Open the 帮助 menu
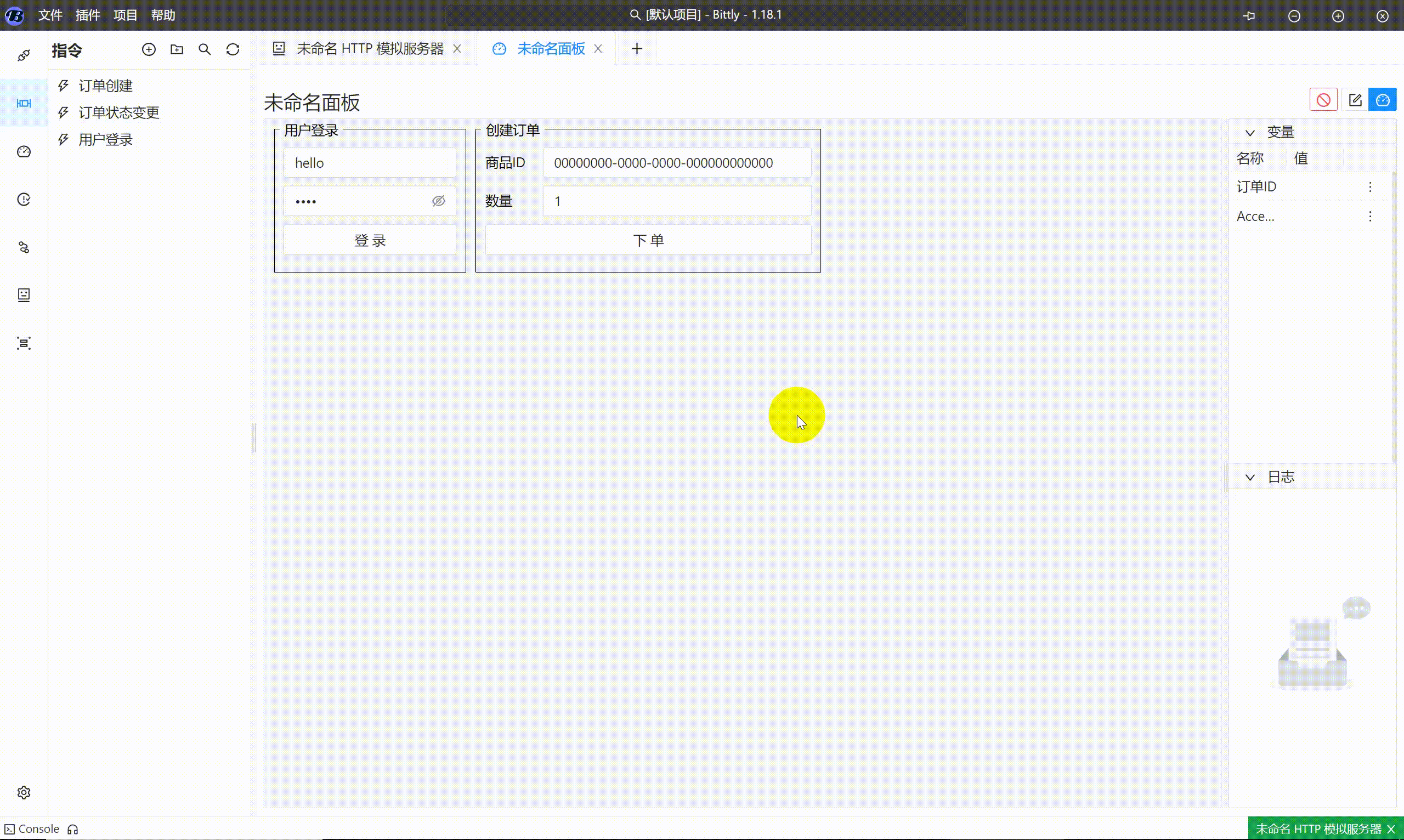1404x840 pixels. pyautogui.click(x=163, y=15)
